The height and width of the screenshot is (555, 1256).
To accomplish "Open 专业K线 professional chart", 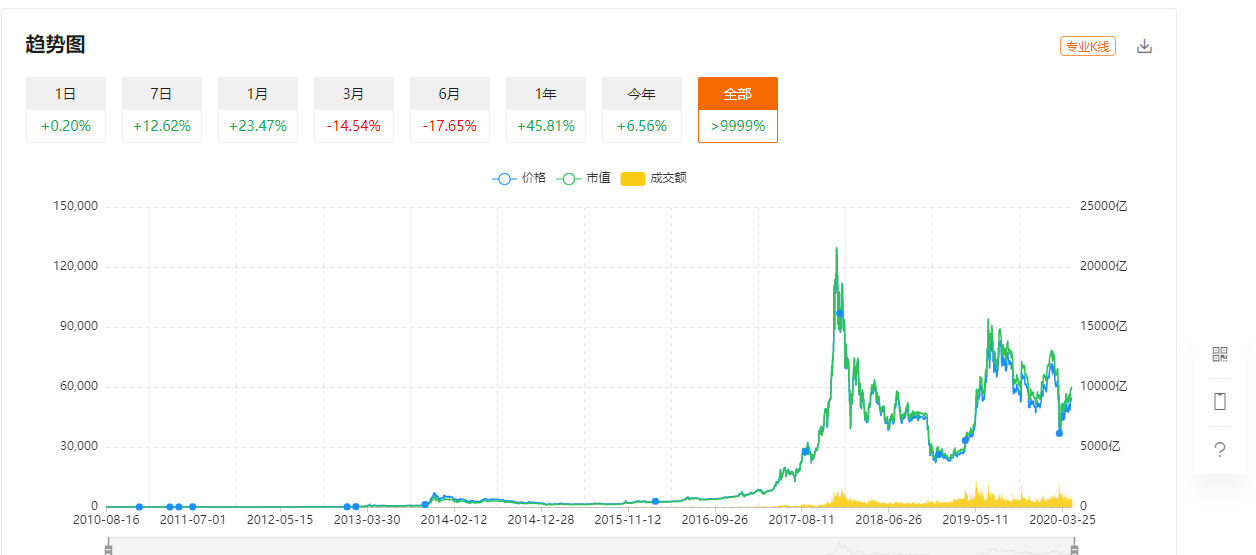I will [x=1088, y=46].
